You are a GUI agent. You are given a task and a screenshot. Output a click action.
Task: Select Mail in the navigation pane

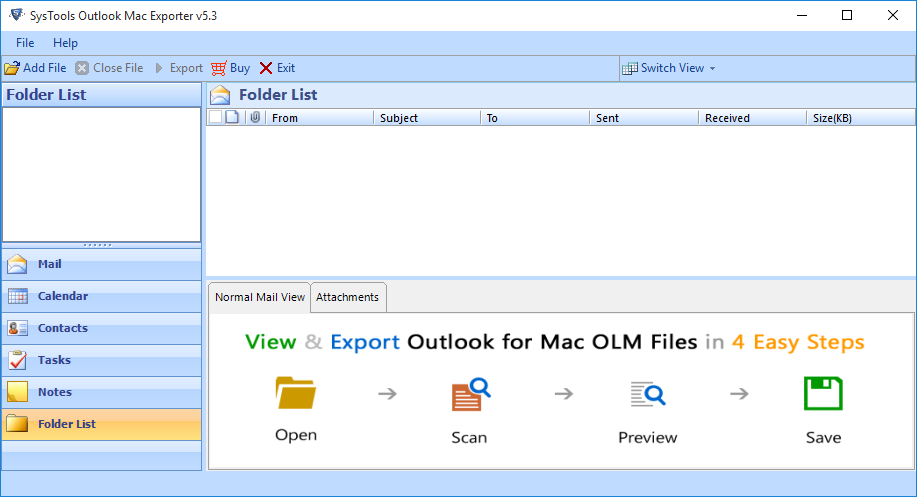click(x=102, y=264)
